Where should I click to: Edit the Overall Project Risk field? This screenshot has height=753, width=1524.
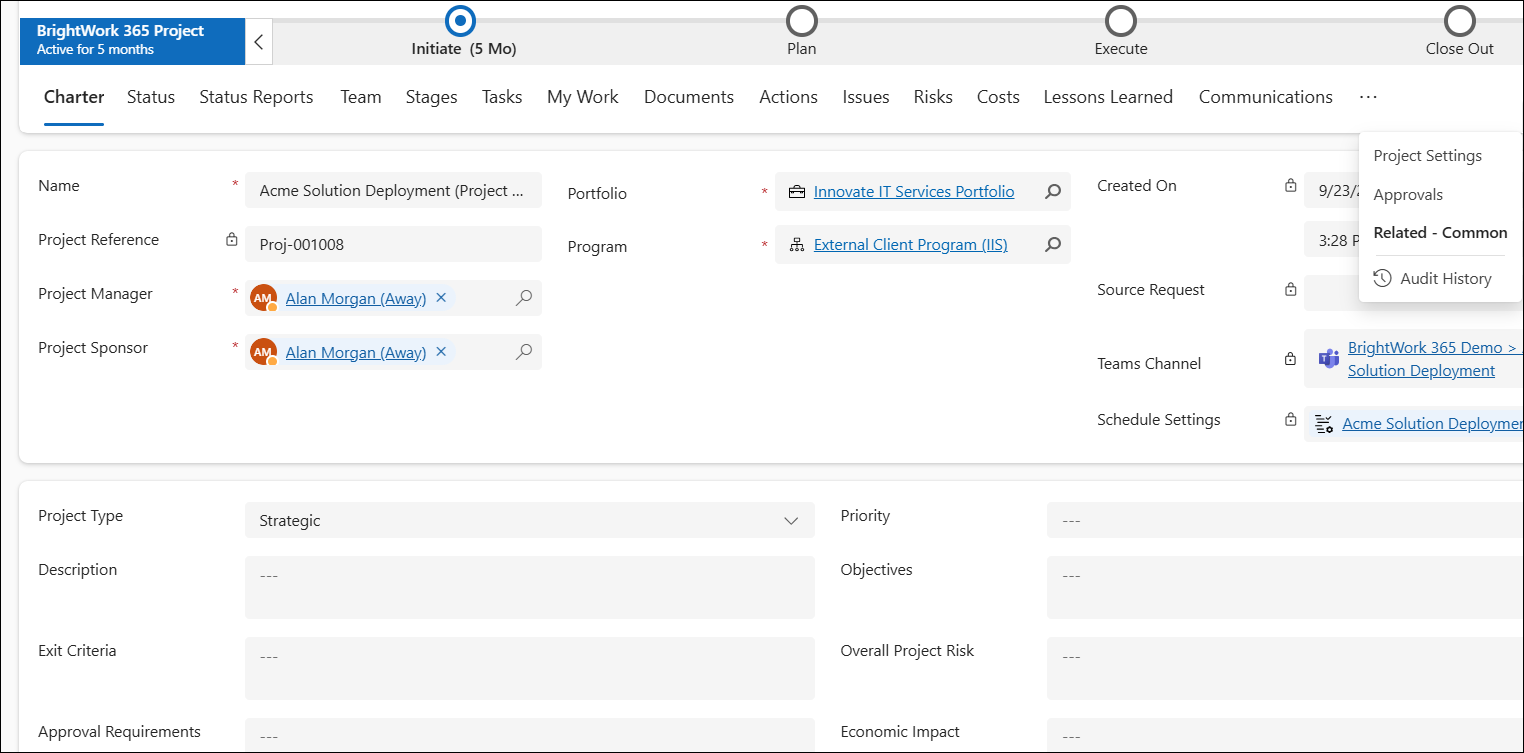[1284, 668]
